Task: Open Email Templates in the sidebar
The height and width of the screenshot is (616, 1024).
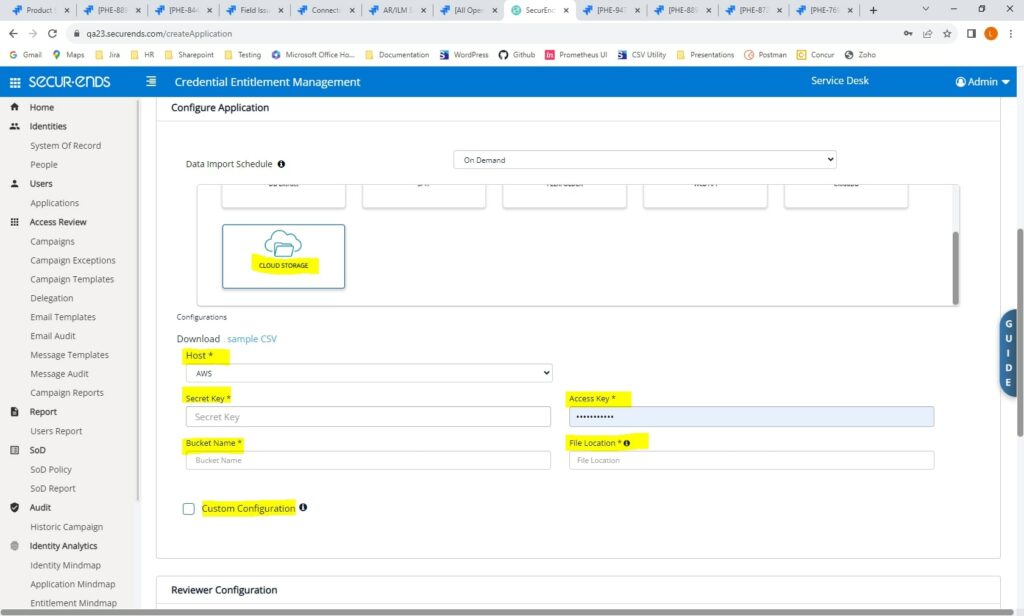Action: [63, 317]
